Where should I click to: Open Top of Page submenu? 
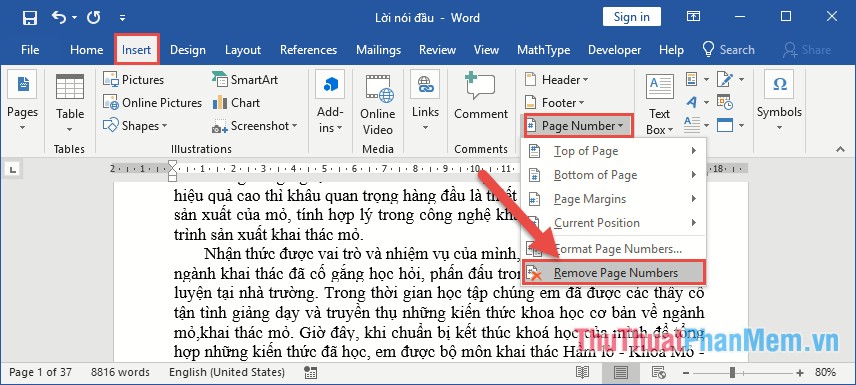tap(614, 151)
